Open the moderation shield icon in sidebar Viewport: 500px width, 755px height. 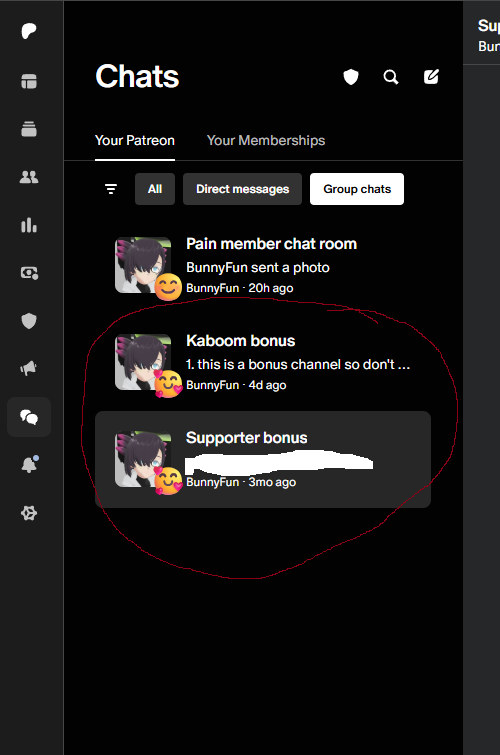(29, 321)
